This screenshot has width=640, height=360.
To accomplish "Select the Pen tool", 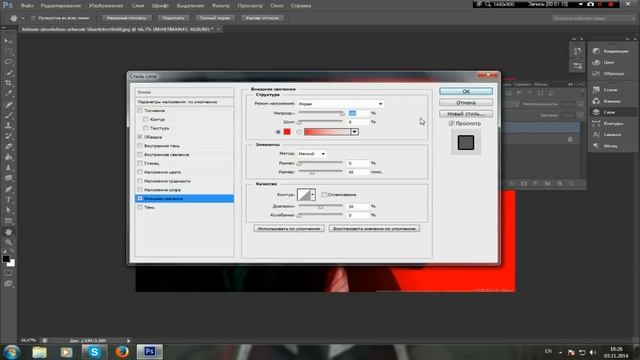I will pyautogui.click(x=9, y=189).
